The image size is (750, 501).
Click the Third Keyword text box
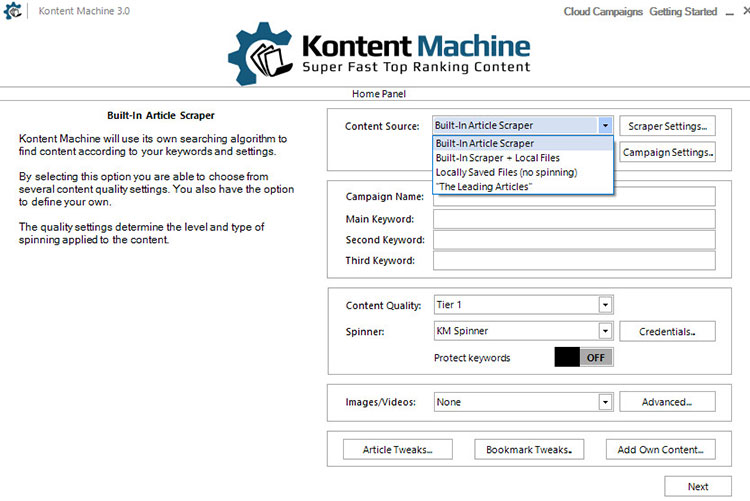574,260
